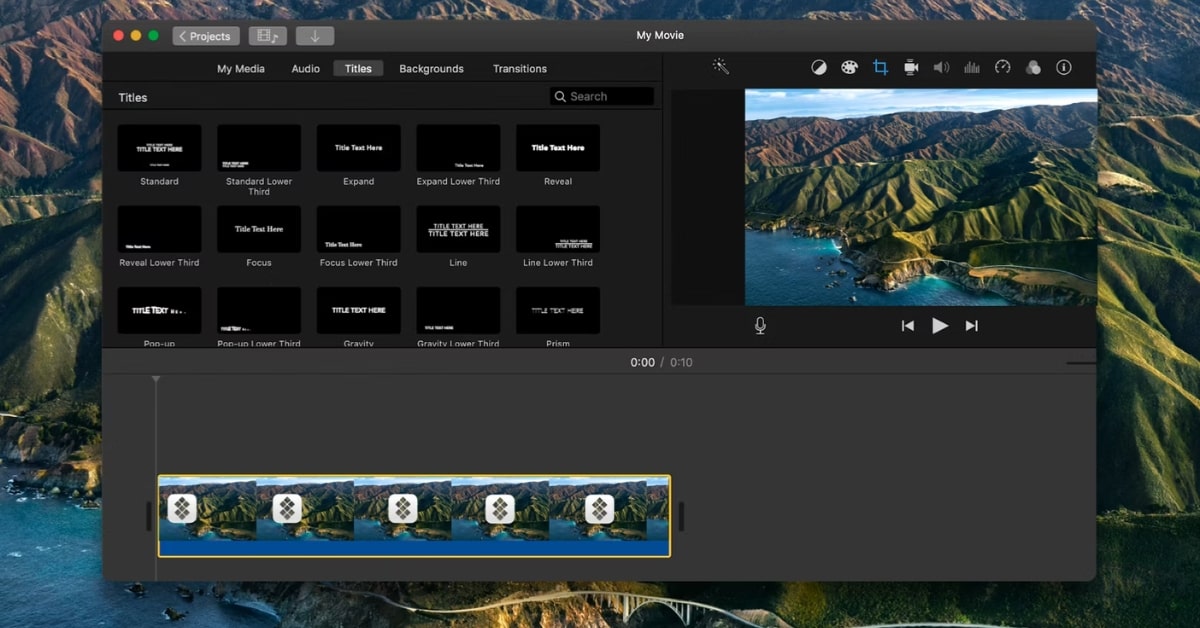Screen dimensions: 1200x628
Task: Click the playhead marker in the timeline
Action: pos(155,380)
